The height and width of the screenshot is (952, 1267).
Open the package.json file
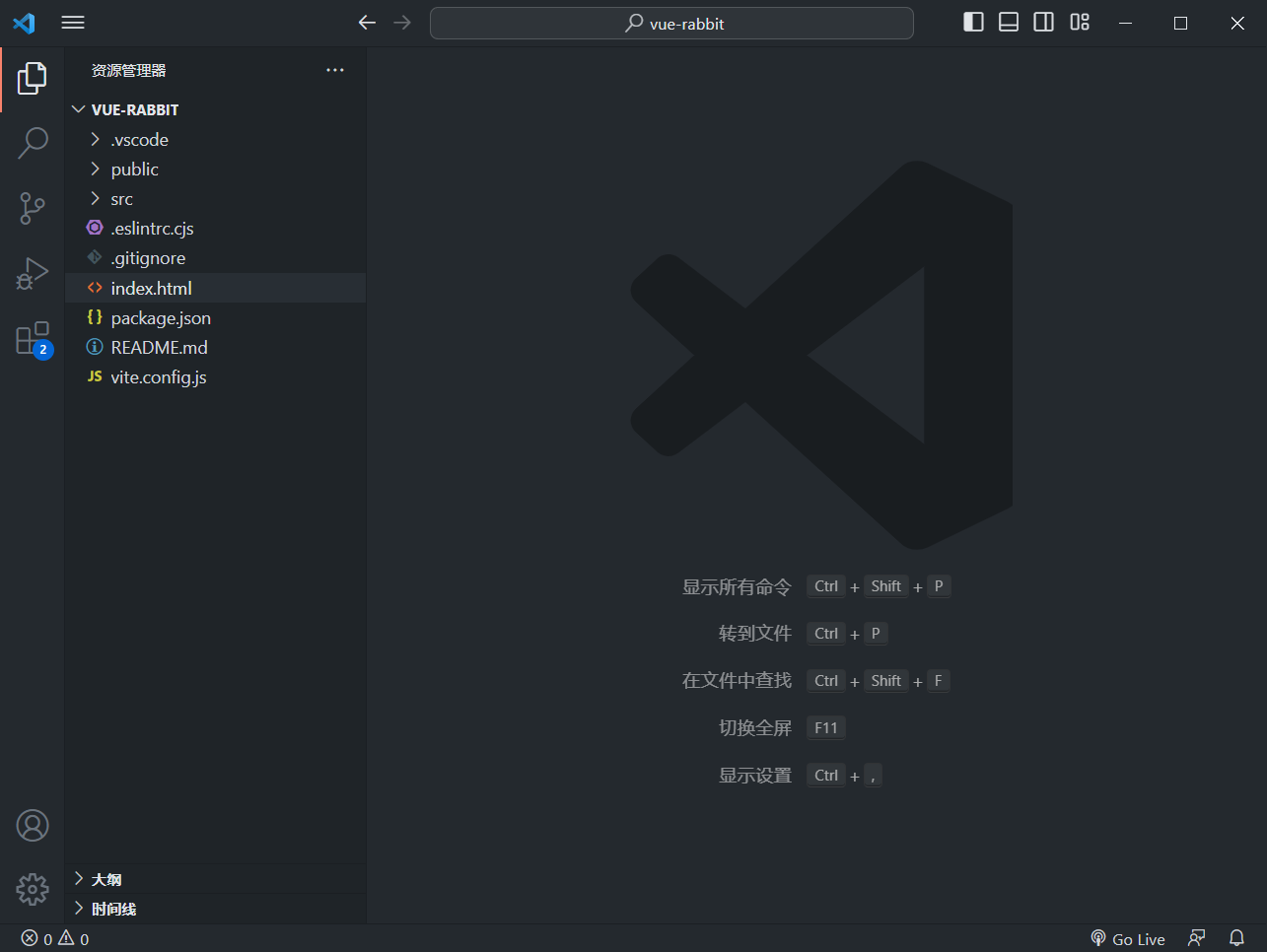point(215,318)
